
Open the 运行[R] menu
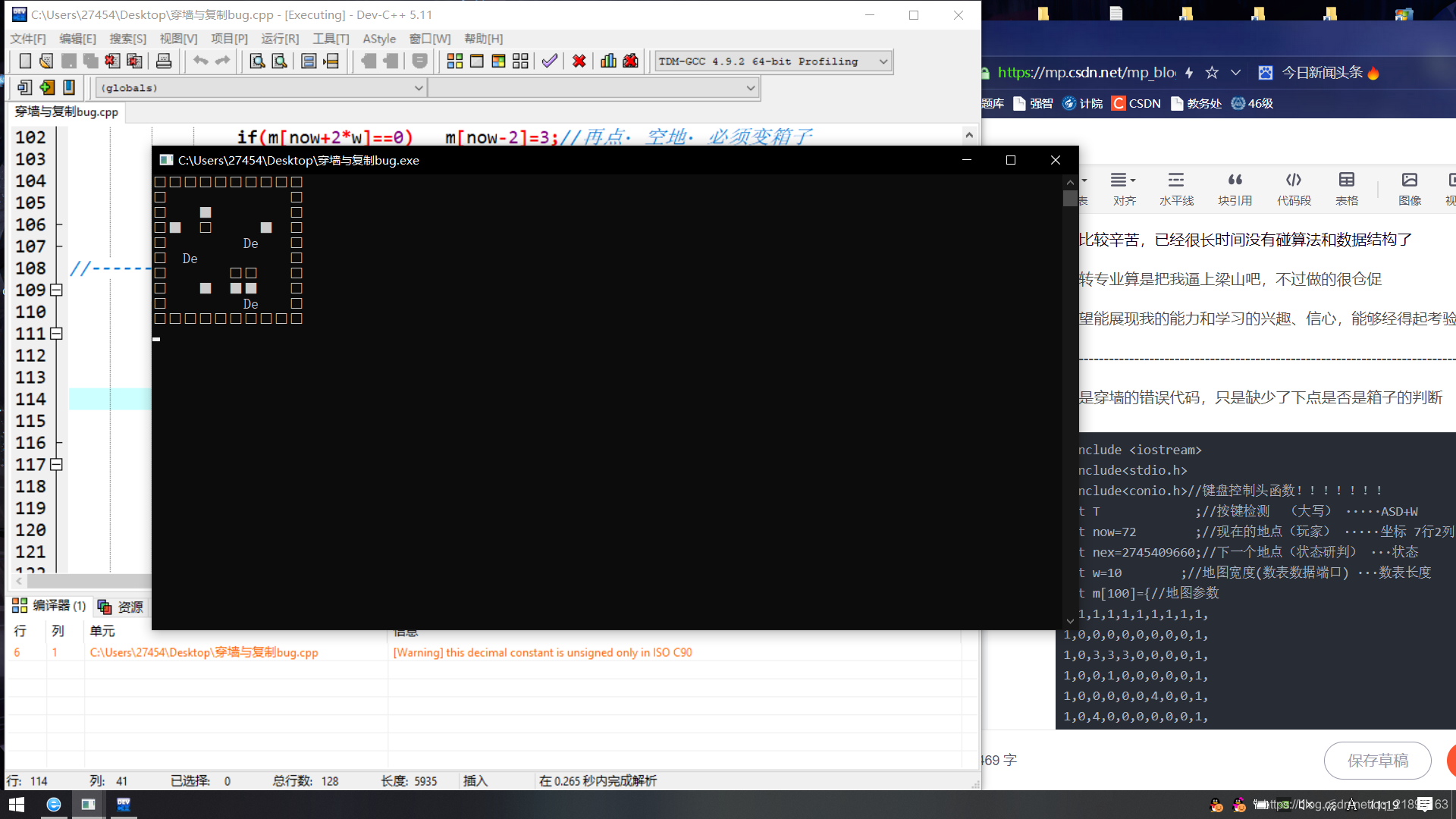[x=280, y=39]
